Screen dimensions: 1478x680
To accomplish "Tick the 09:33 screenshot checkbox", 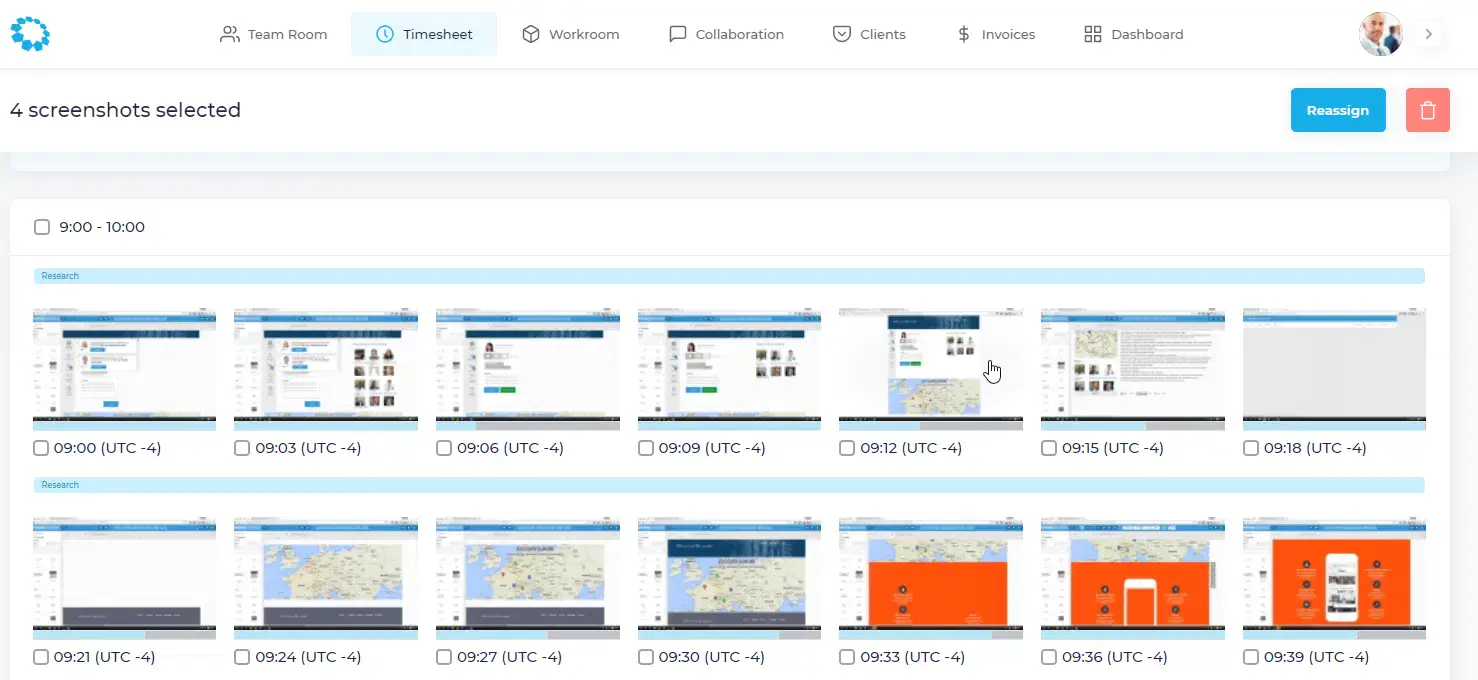I will click(x=847, y=657).
